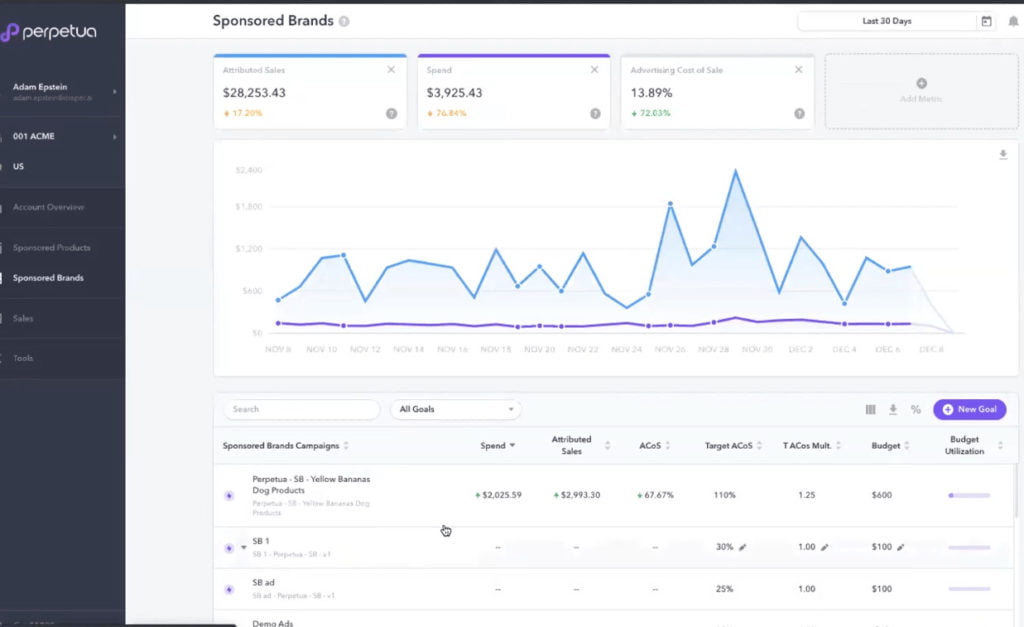The image size is (1024, 627).
Task: Open Sponsored Brands in the sidebar
Action: point(48,278)
